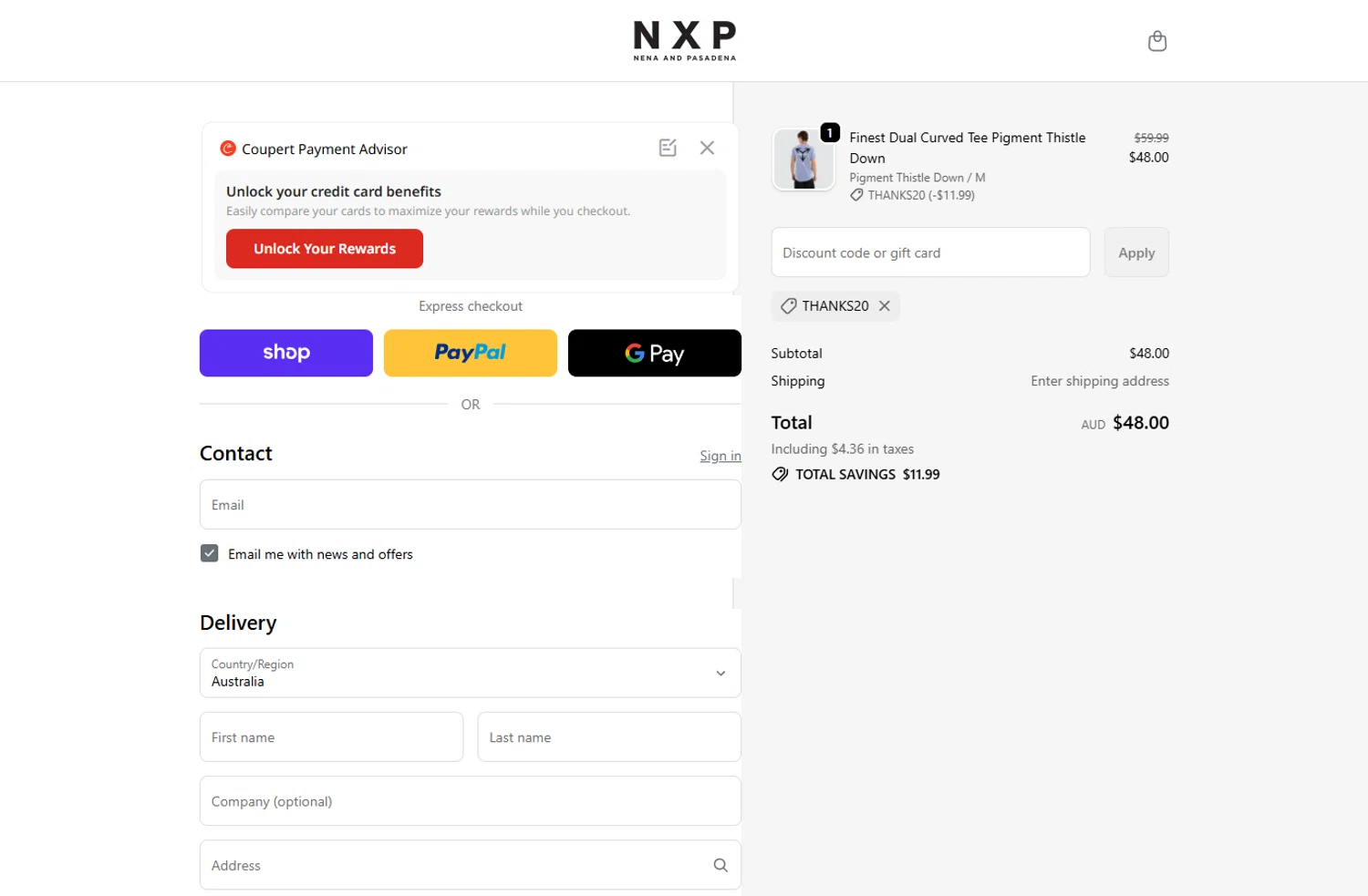This screenshot has width=1368, height=896.
Task: Click the TOTAL SAVINGS tag icon
Action: (x=780, y=474)
